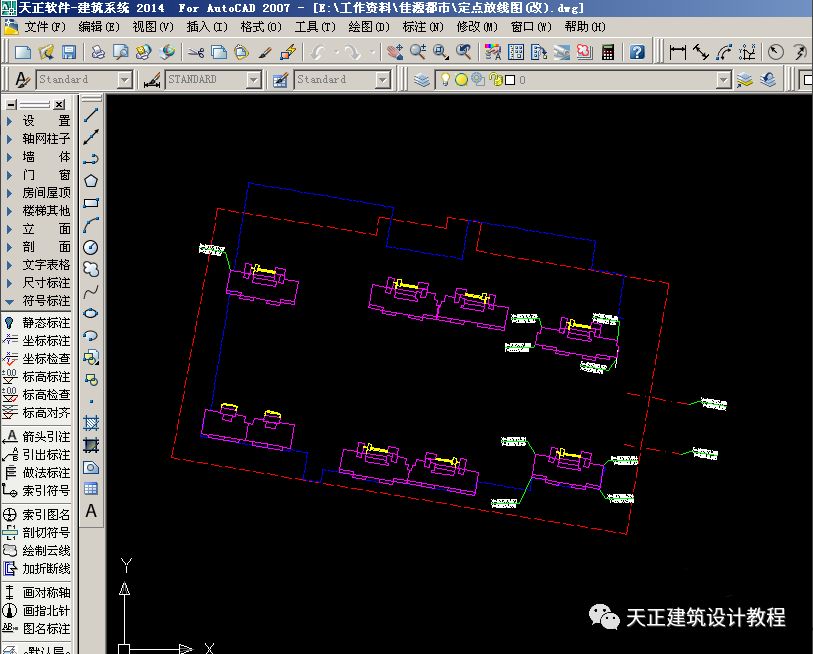Click the Copy icon in toolbar
This screenshot has height=654, width=813.
point(219,52)
